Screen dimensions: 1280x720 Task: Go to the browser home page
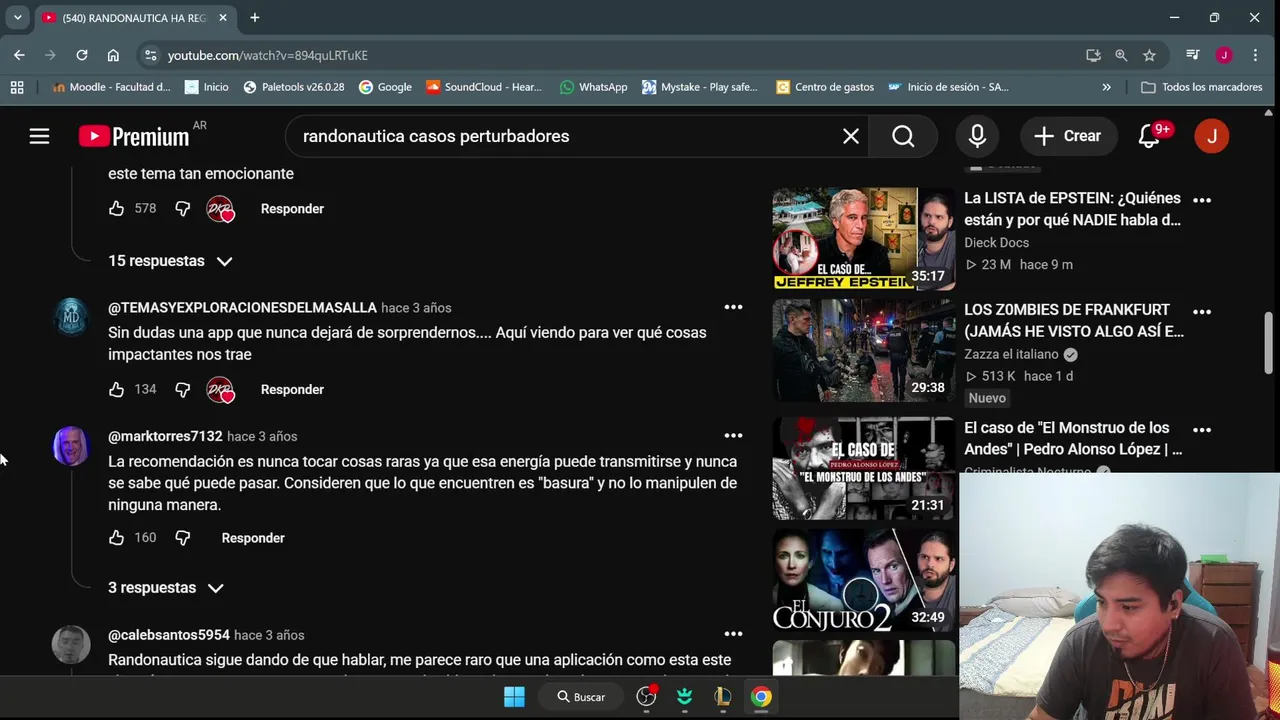(x=113, y=55)
